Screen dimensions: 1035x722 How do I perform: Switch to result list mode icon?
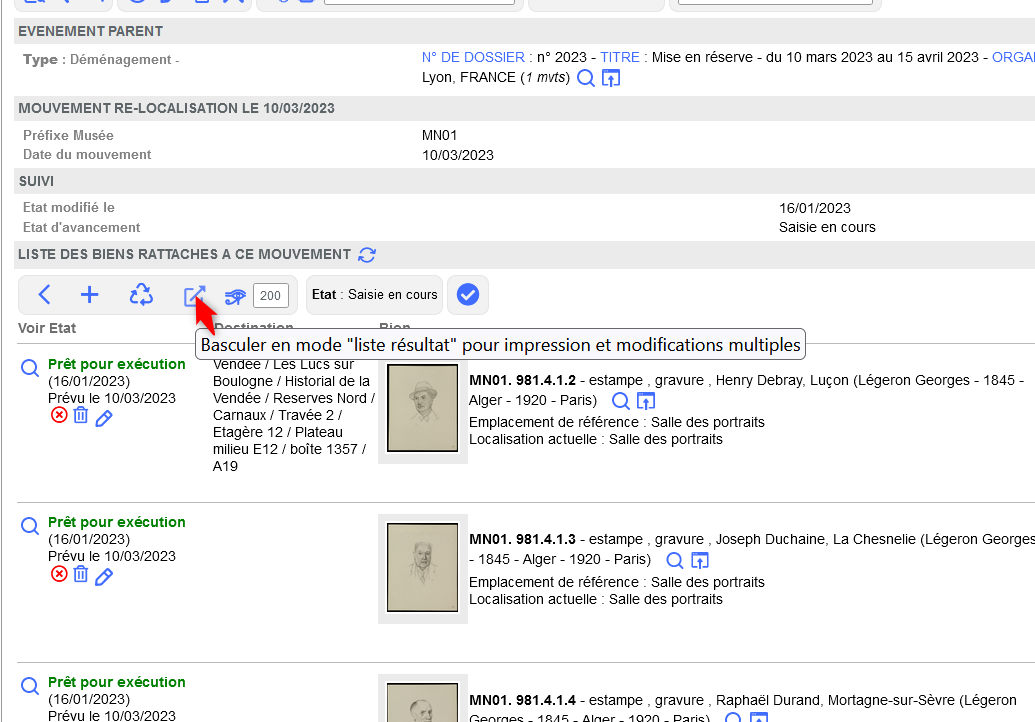195,295
